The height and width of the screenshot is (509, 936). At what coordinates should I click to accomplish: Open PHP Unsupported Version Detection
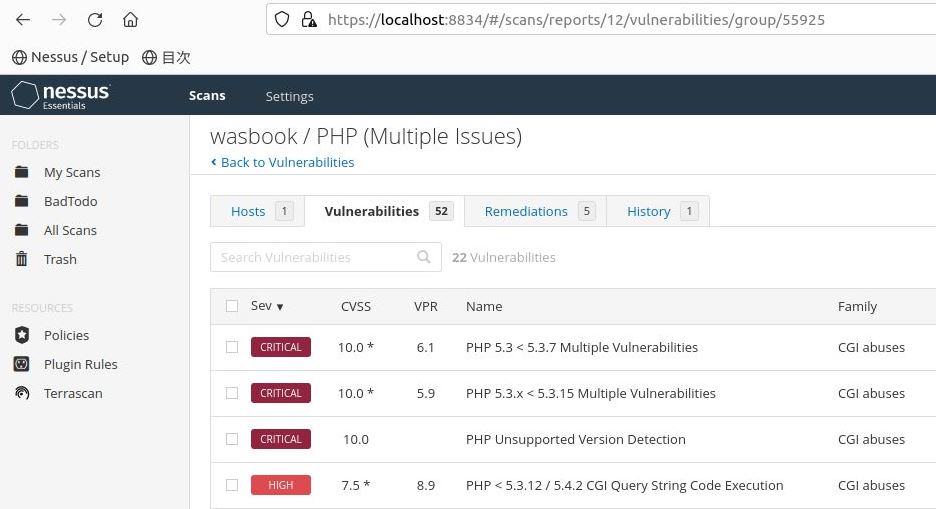pyautogui.click(x=575, y=439)
